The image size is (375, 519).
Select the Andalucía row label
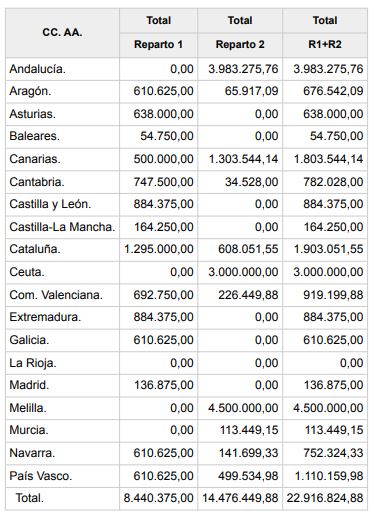pos(38,69)
